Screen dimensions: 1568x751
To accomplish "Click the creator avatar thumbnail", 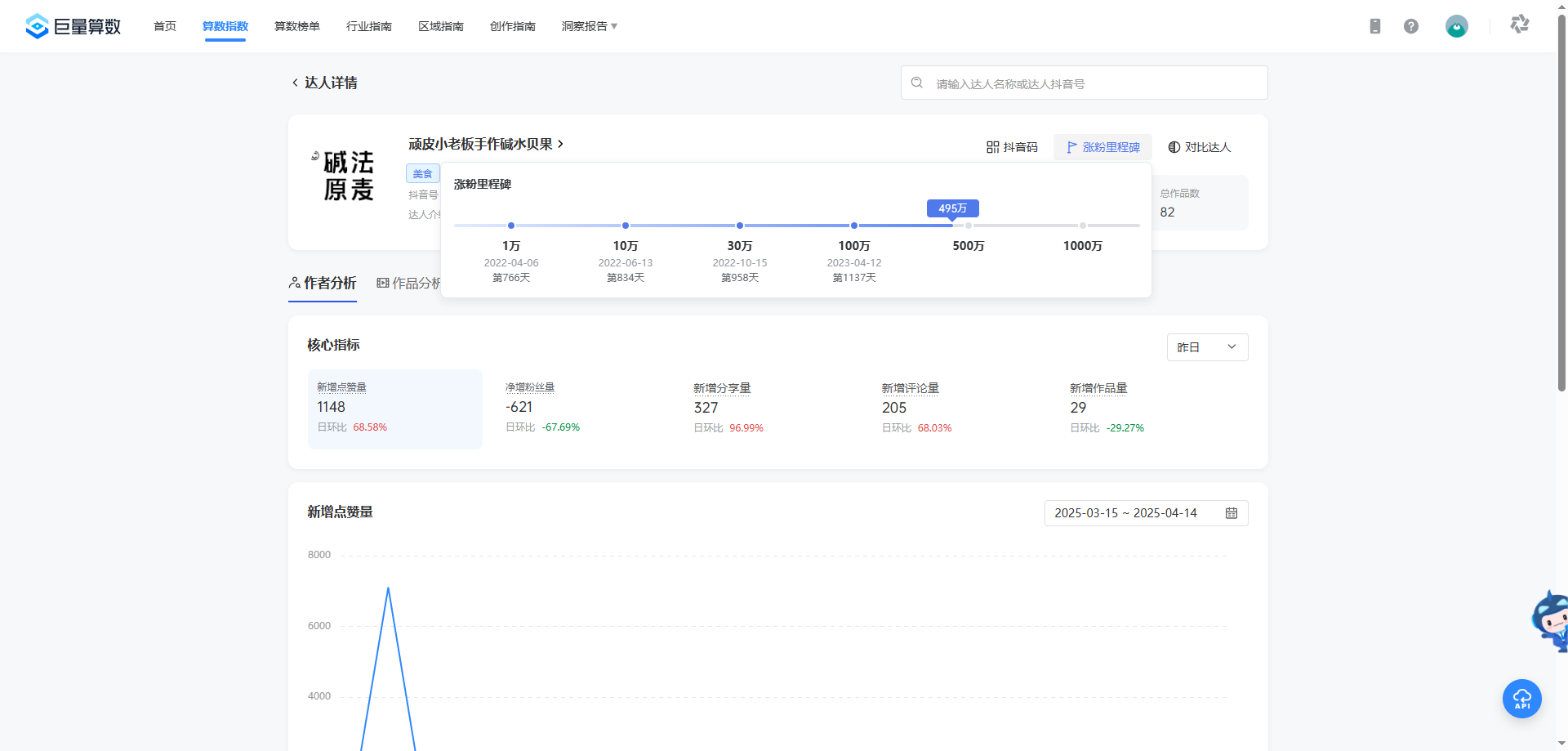I will 344,176.
